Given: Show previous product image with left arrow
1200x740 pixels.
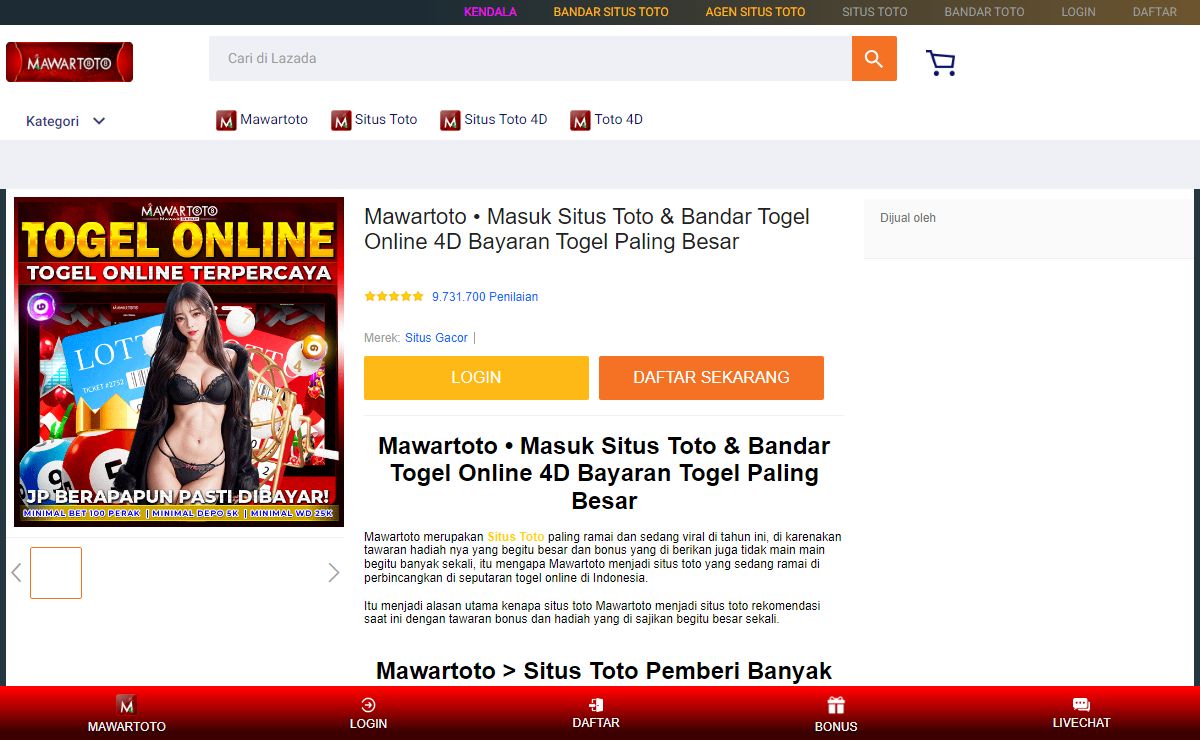Looking at the screenshot, I should [16, 573].
